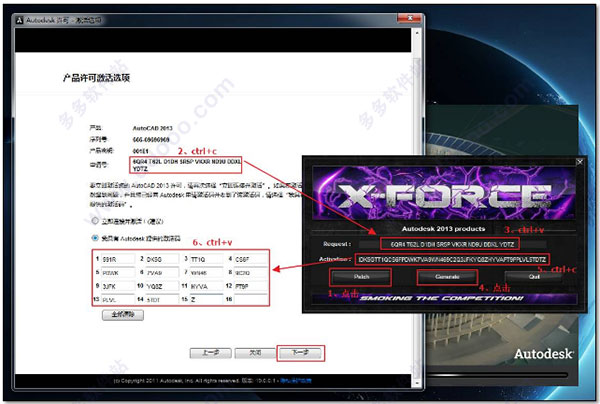This screenshot has height=404, width=600.
Task: Close the Autodesk licensing window
Action: click(x=410, y=18)
